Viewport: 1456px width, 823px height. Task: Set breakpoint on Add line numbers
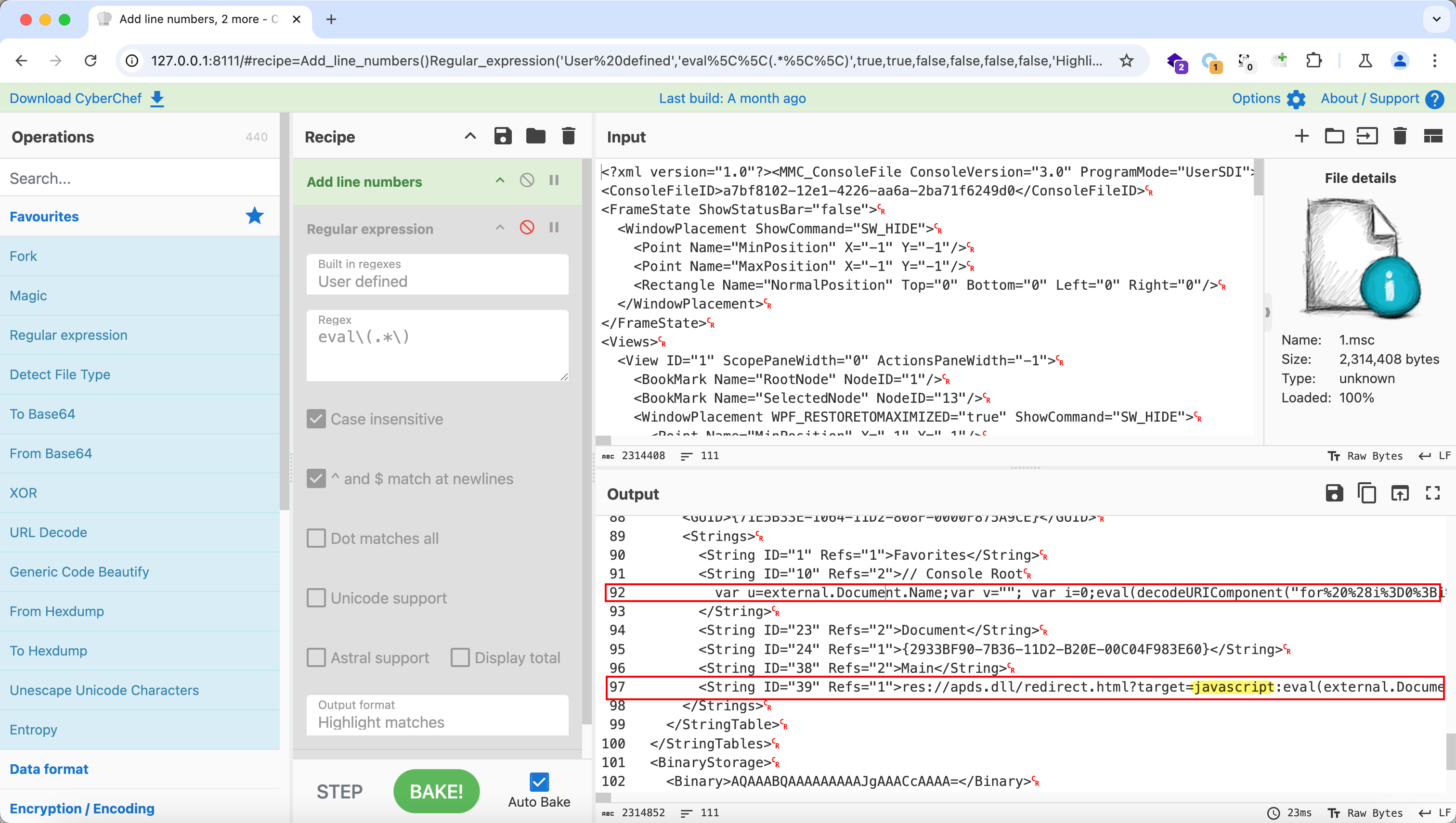tap(554, 180)
